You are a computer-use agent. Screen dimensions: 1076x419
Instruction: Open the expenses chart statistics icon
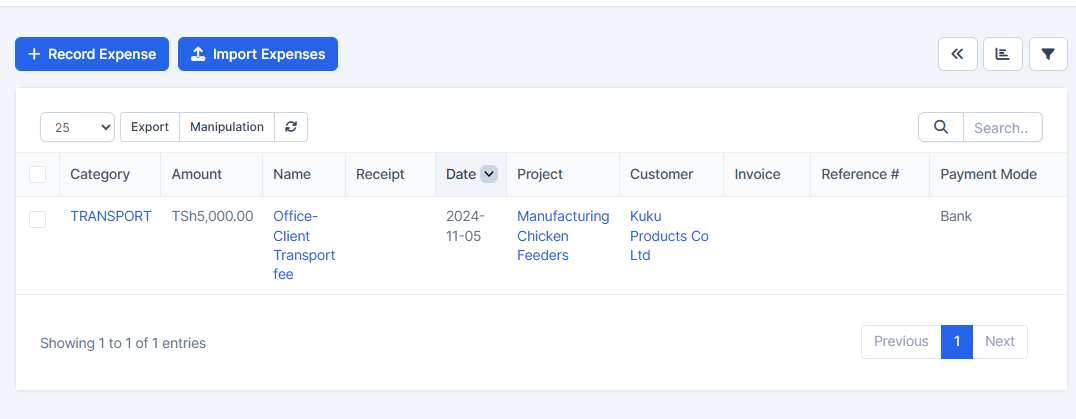click(1002, 54)
